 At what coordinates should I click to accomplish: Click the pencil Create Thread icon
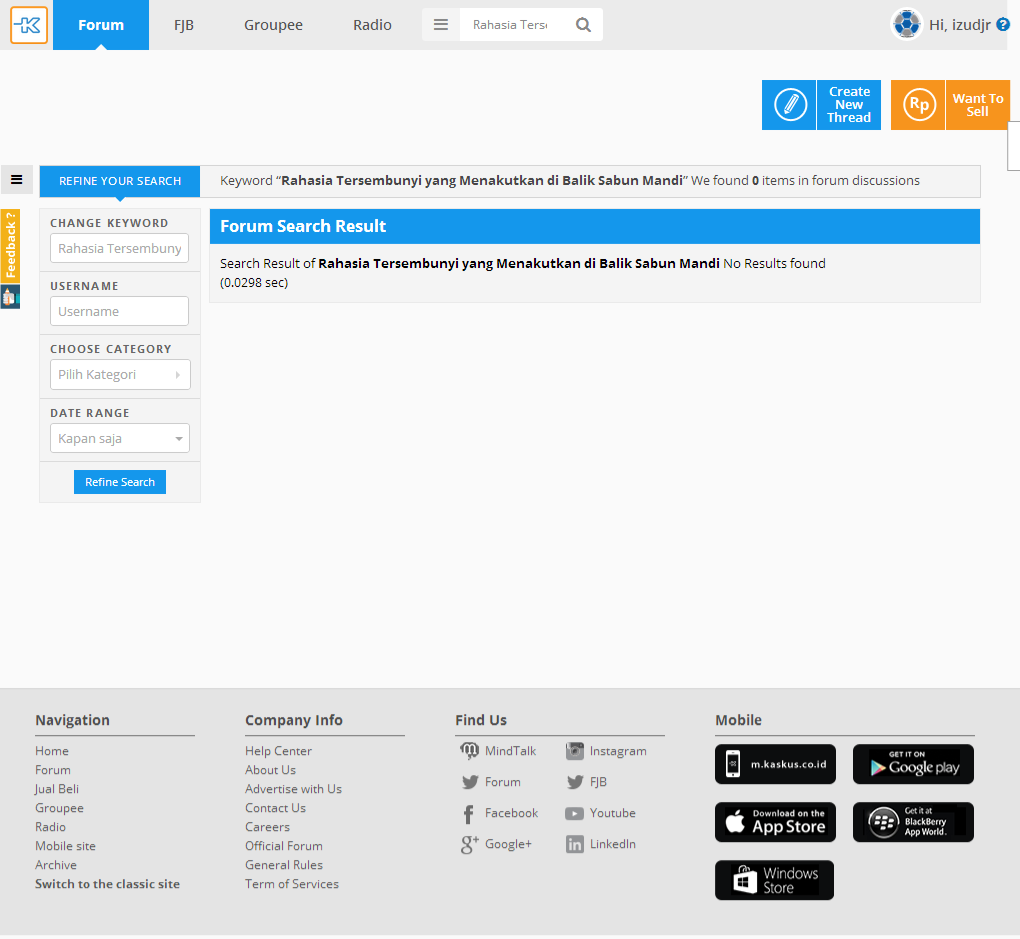[x=789, y=105]
